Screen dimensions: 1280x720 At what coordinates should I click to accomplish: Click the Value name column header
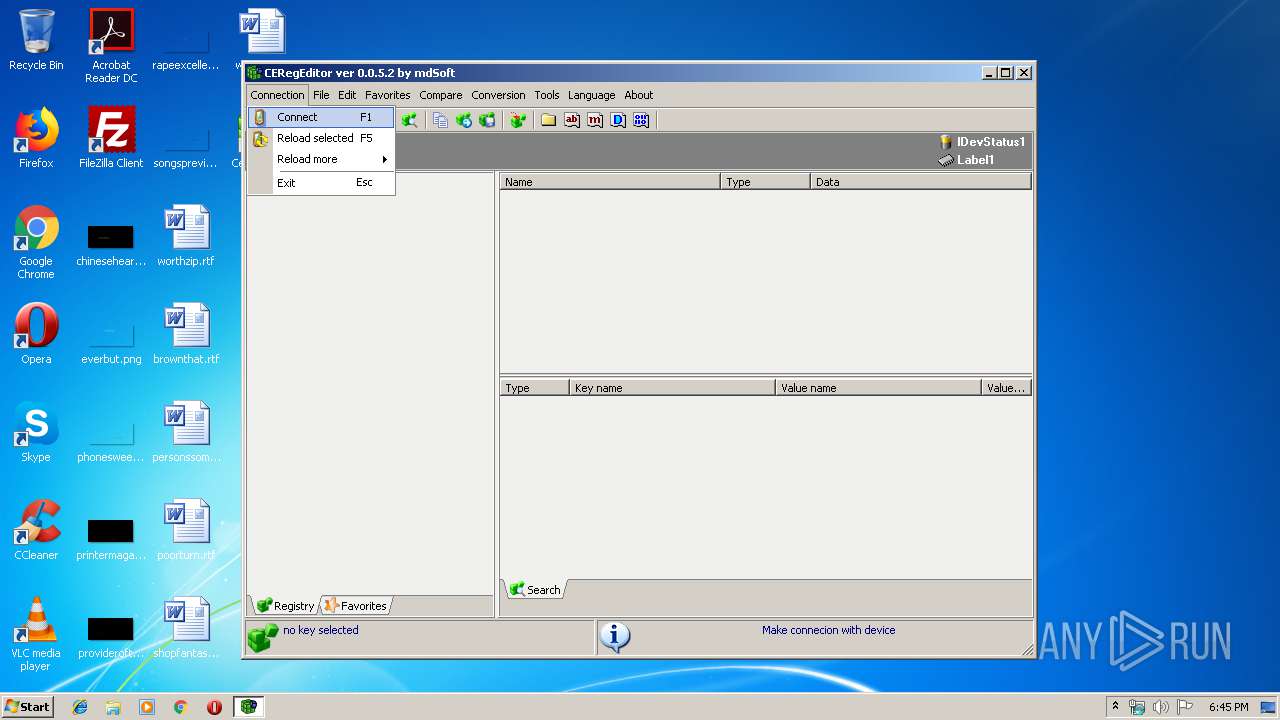(x=878, y=388)
